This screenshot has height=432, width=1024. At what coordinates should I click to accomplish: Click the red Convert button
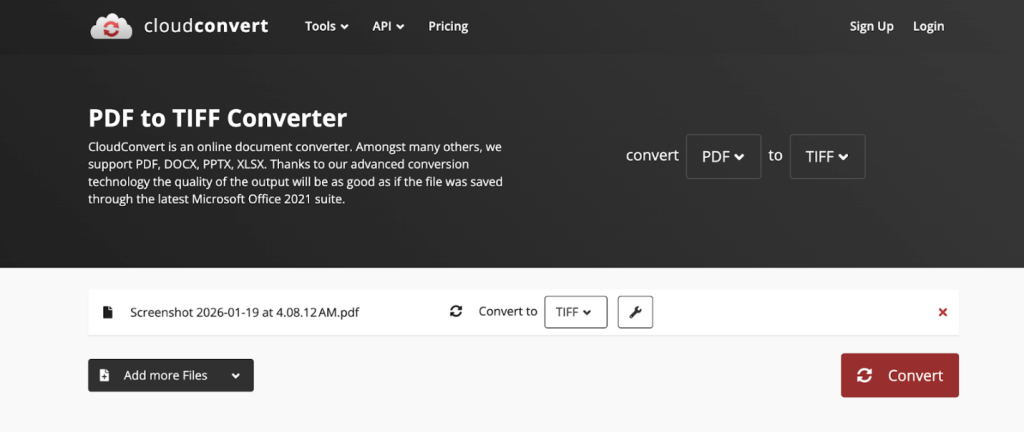pyautogui.click(x=899, y=375)
